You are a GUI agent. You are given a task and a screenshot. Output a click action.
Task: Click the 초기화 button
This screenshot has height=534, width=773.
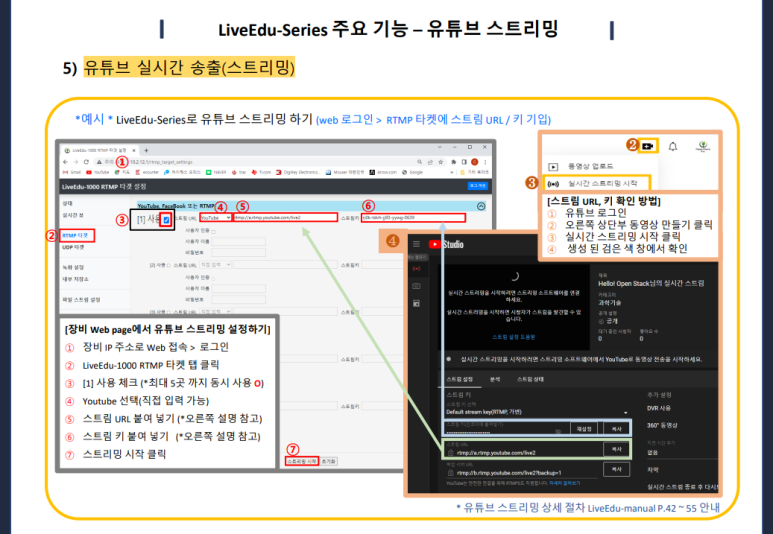329,462
